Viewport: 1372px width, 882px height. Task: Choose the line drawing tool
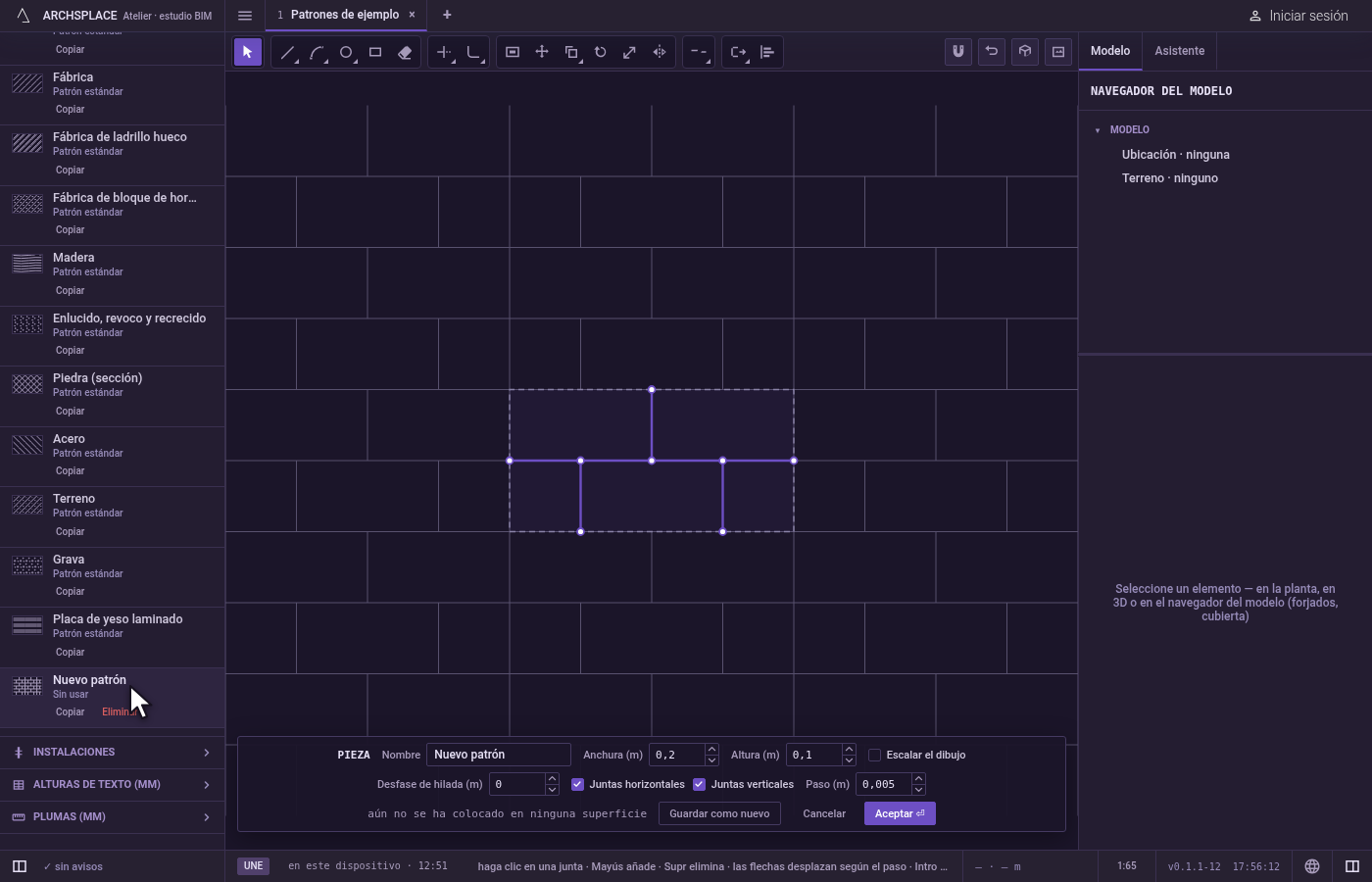(287, 52)
